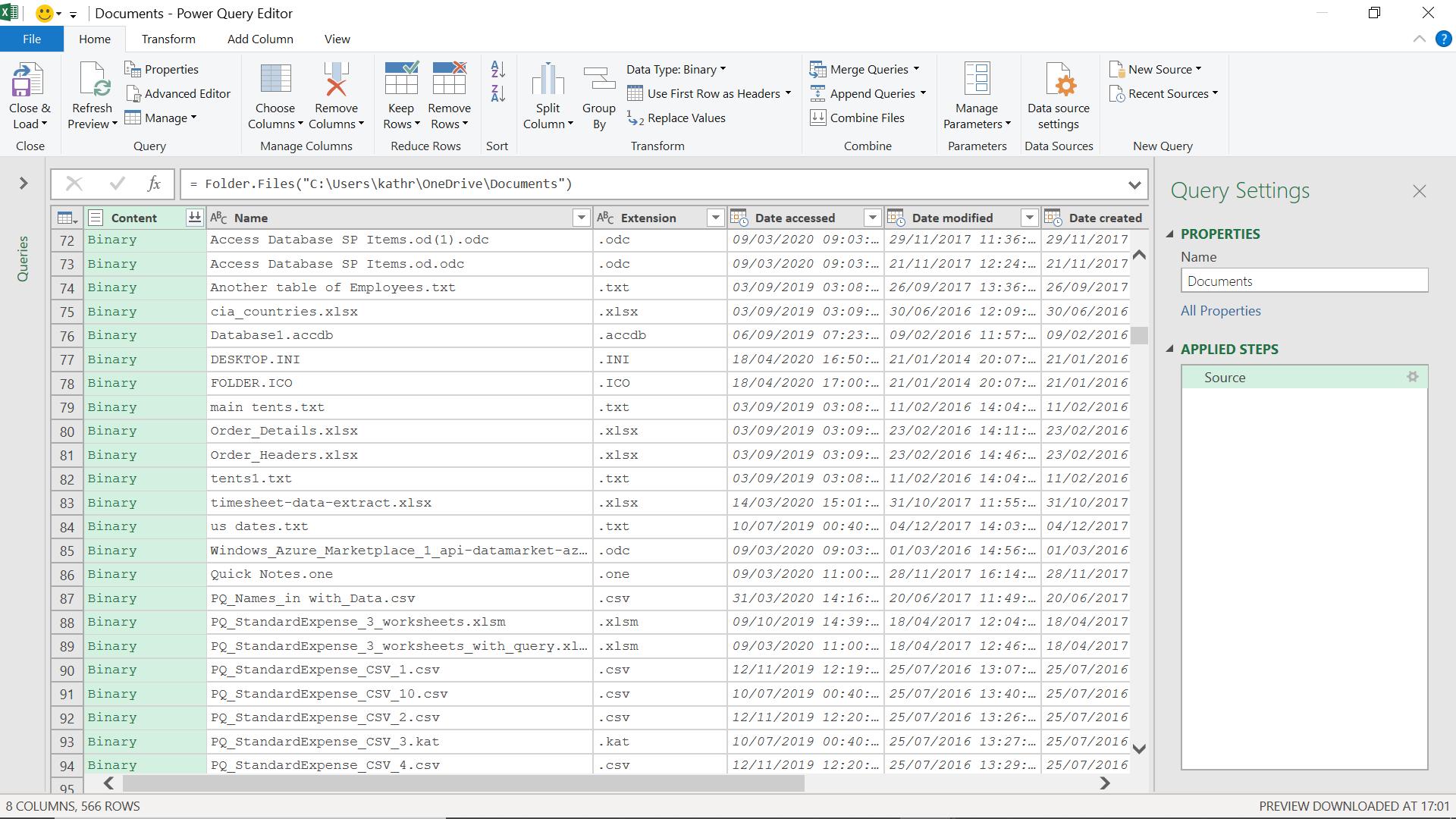Click the Choose Columns icon

(275, 80)
